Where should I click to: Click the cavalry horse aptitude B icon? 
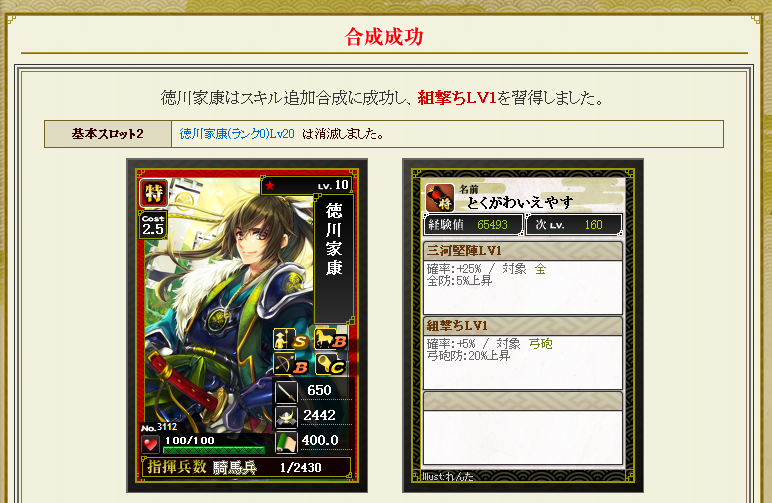(330, 340)
